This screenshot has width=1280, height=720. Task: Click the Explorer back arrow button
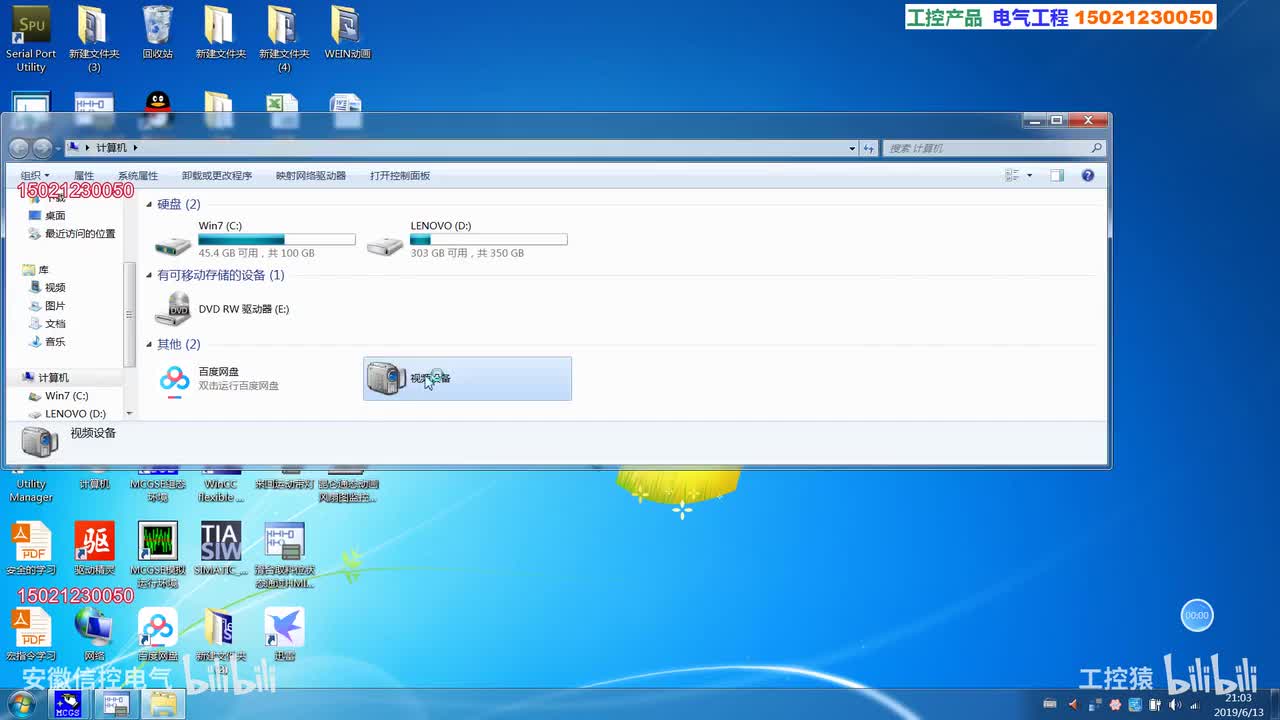(19, 148)
